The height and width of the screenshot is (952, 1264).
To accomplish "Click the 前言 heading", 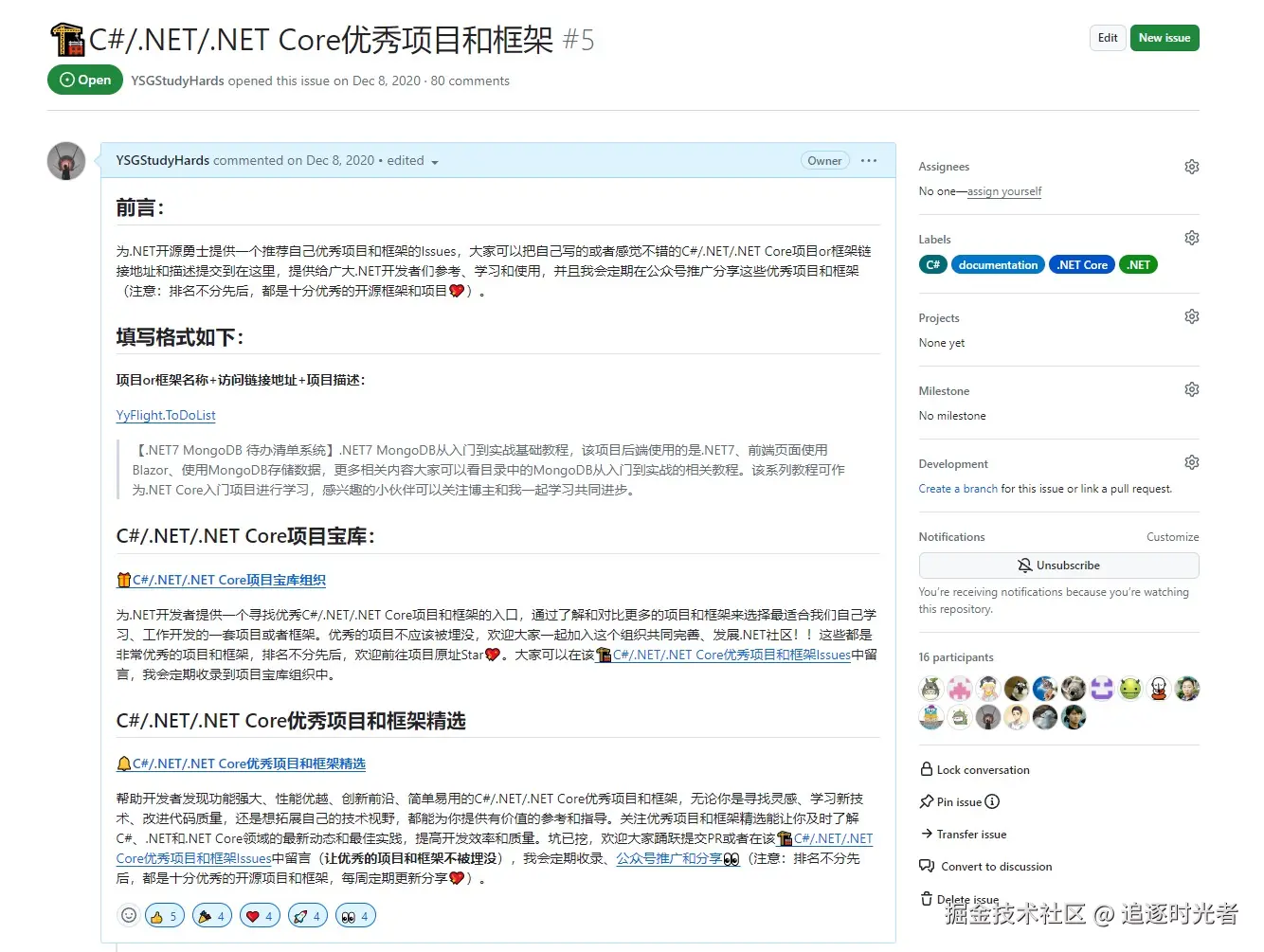I will (x=140, y=207).
